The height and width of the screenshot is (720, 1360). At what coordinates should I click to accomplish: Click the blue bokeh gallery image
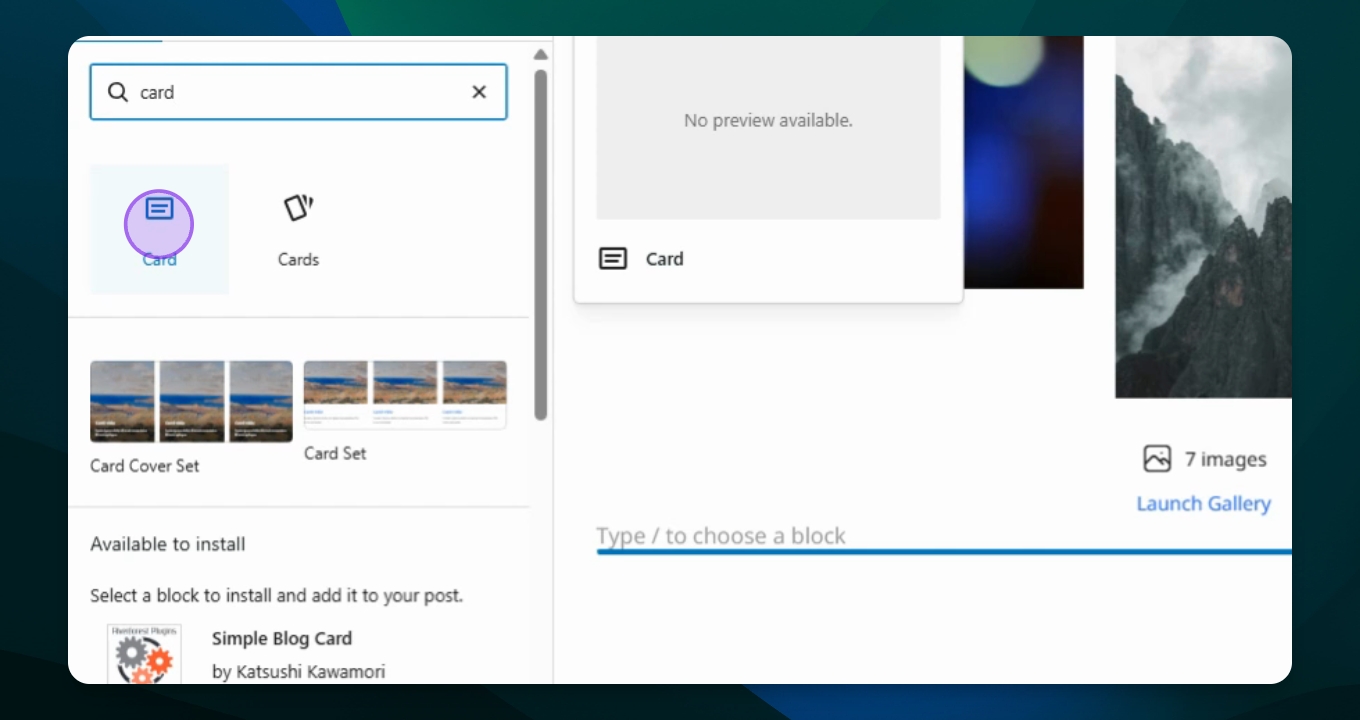tap(1023, 162)
